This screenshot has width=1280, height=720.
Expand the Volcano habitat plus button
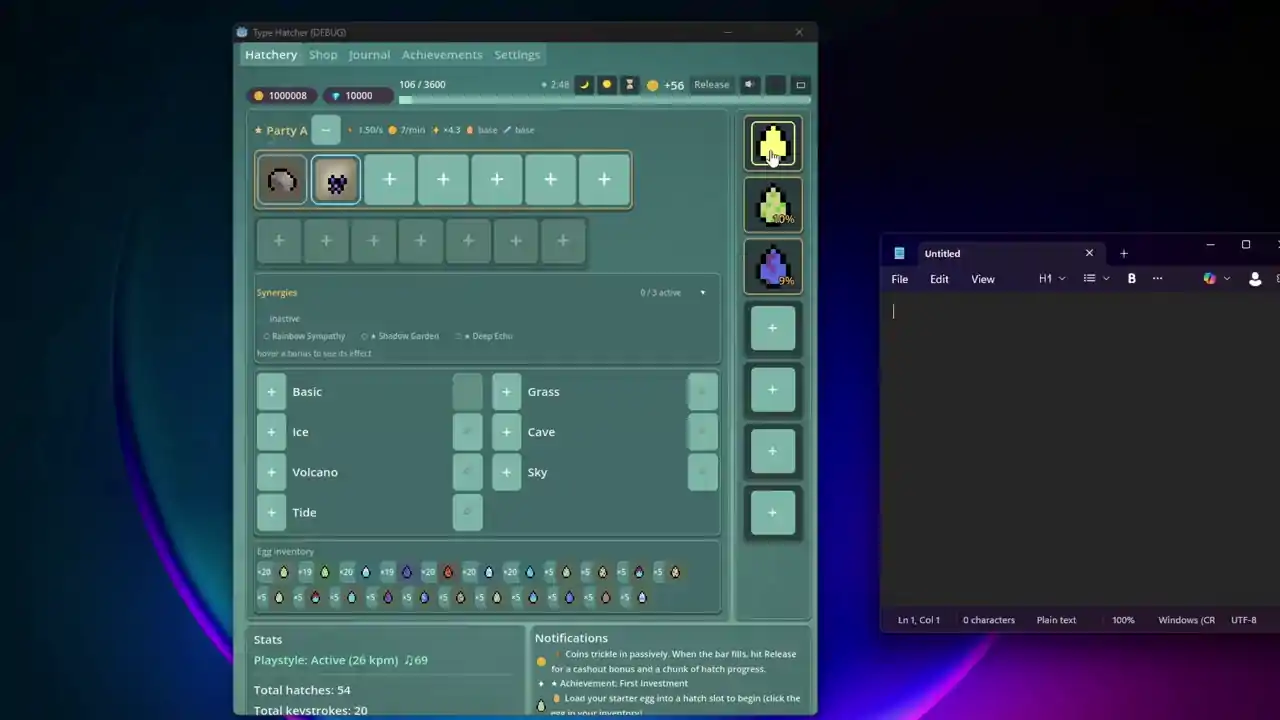coord(271,472)
